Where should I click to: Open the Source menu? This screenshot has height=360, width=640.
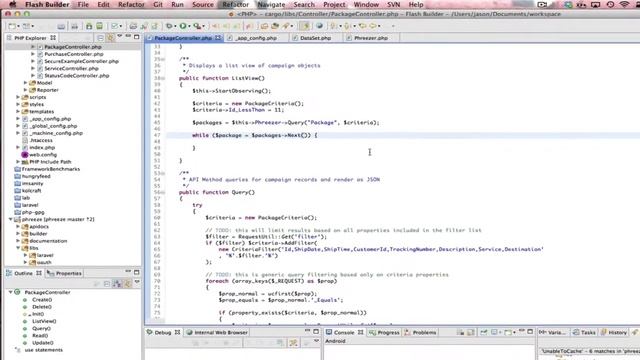click(202, 4)
